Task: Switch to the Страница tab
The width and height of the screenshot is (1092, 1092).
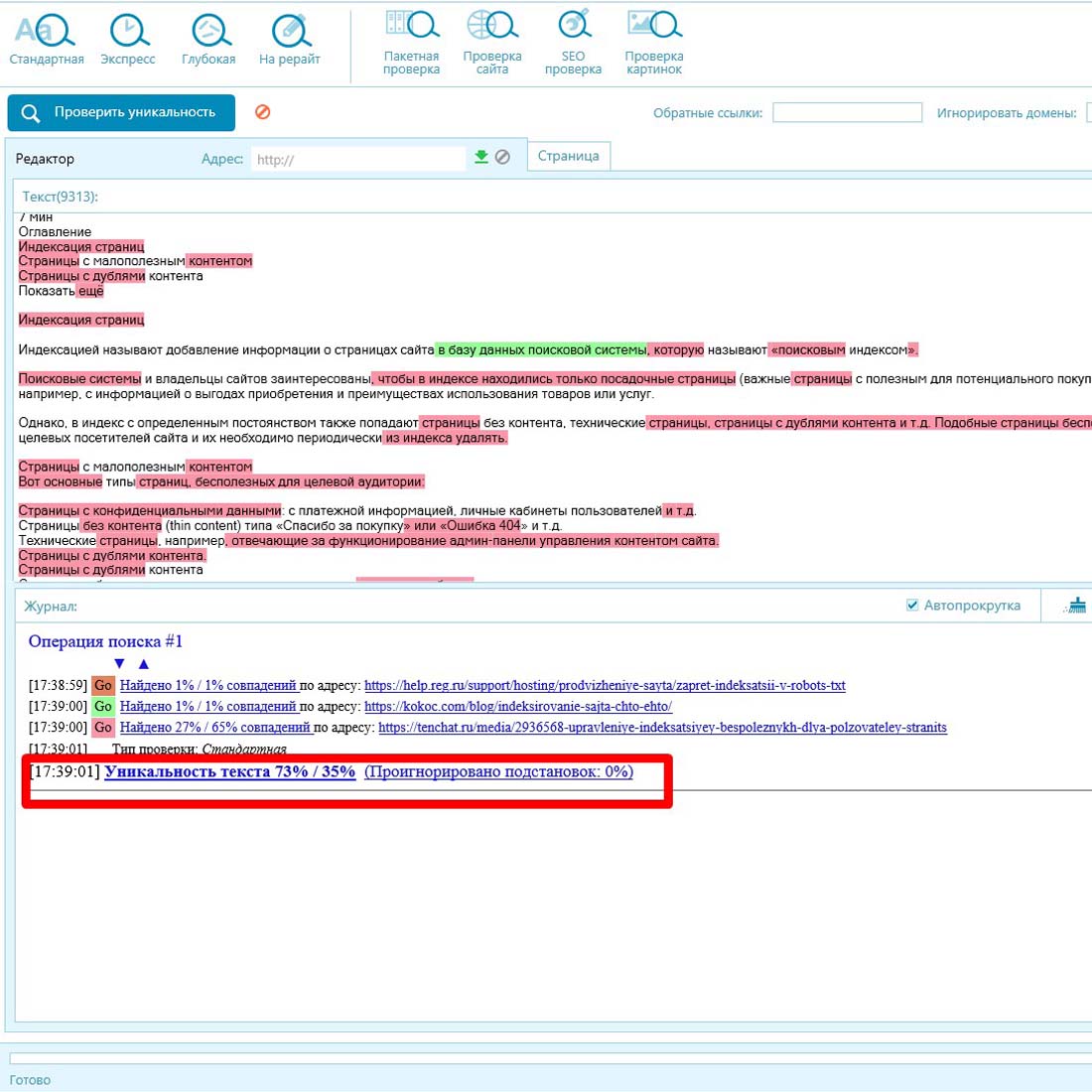Action: point(568,156)
